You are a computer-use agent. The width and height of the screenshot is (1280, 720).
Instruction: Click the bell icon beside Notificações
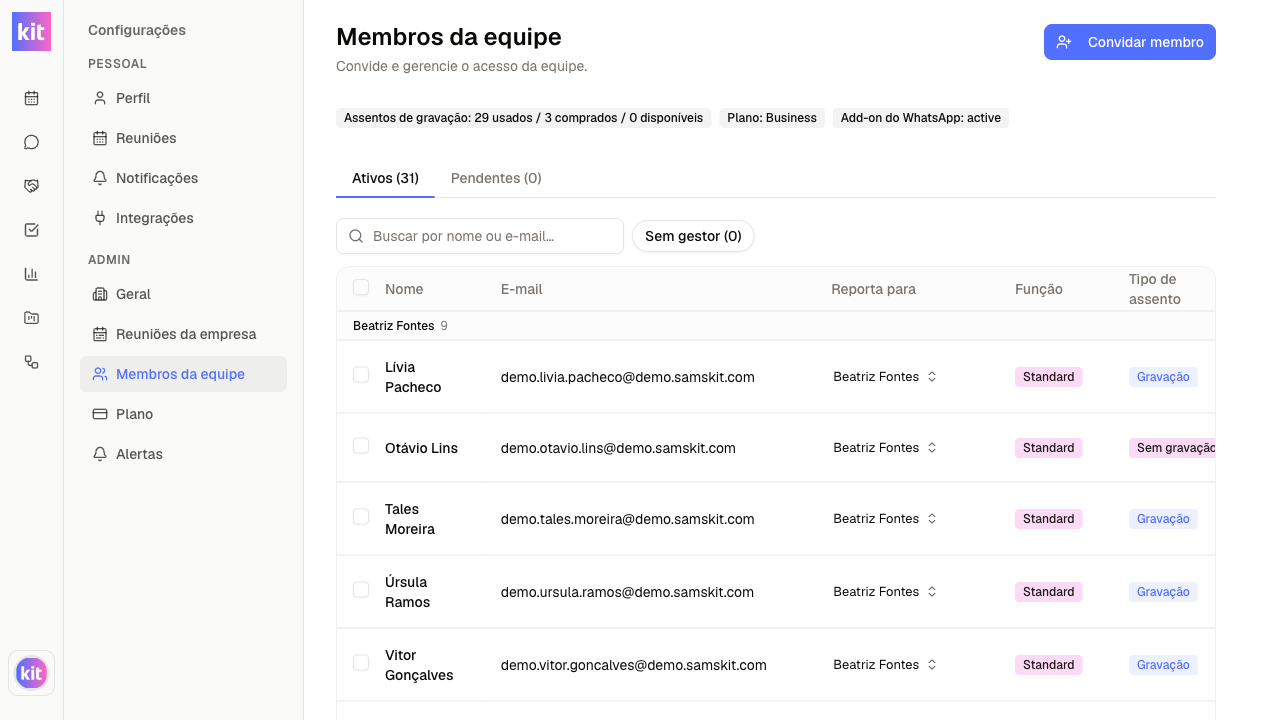(100, 178)
